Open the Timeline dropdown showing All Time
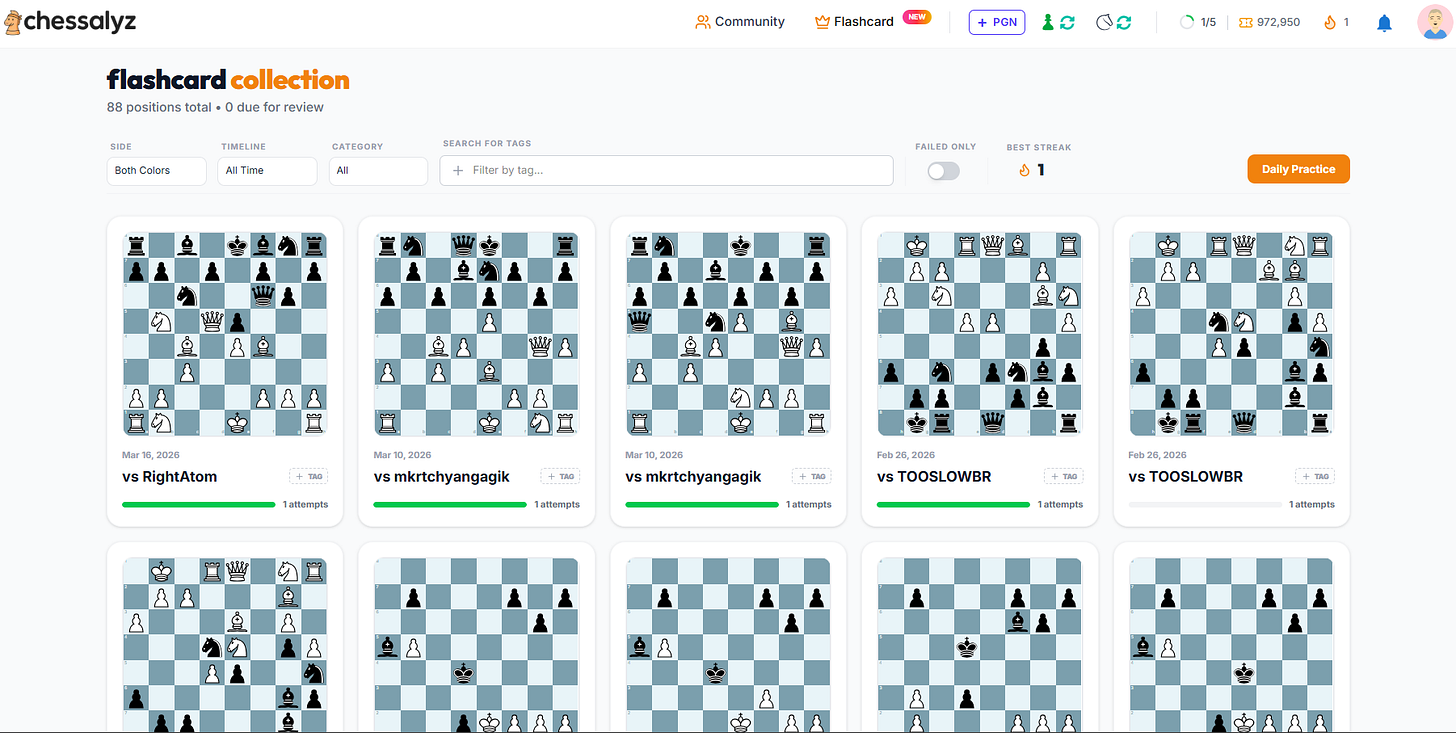This screenshot has height=733, width=1456. click(267, 171)
